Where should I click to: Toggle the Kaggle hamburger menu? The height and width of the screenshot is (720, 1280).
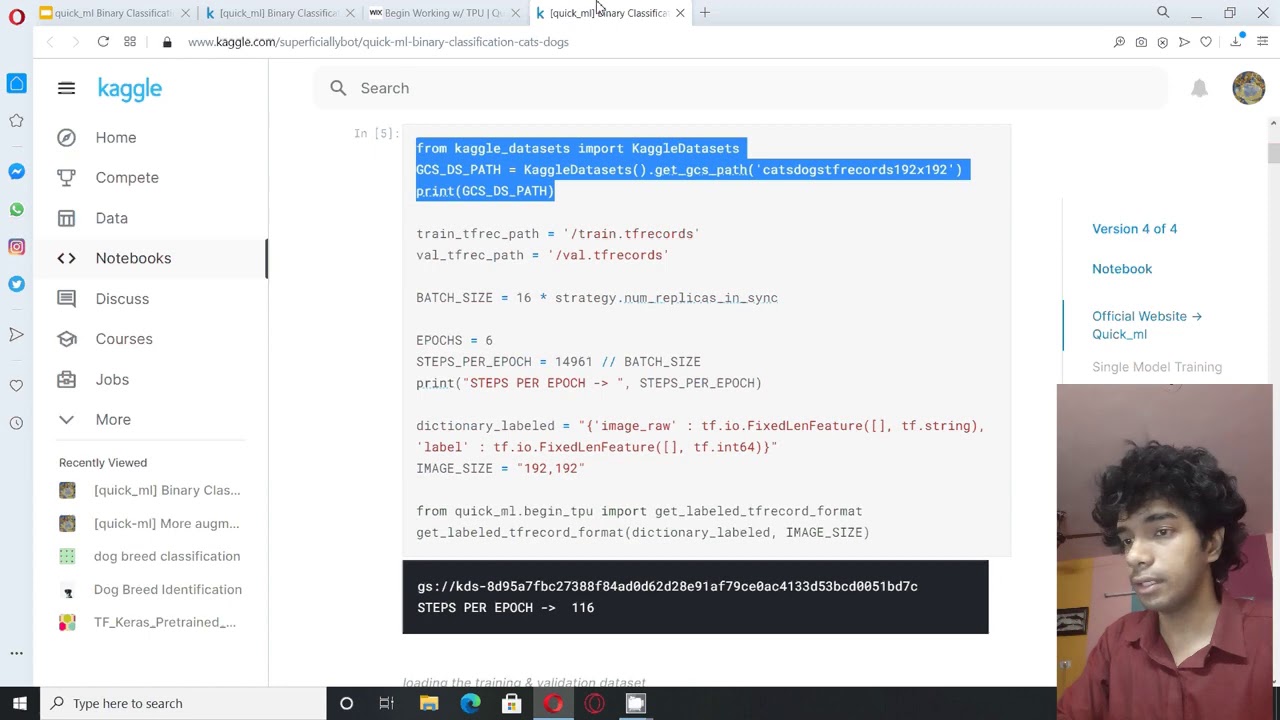tap(66, 88)
